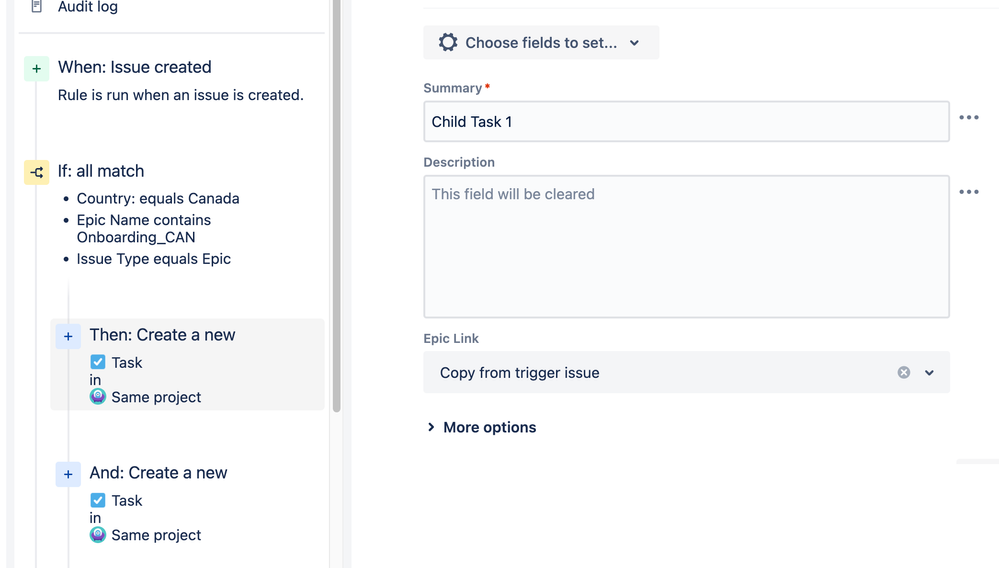The height and width of the screenshot is (568, 999).
Task: Click the Task checkbox icon under Then
Action: tap(98, 363)
